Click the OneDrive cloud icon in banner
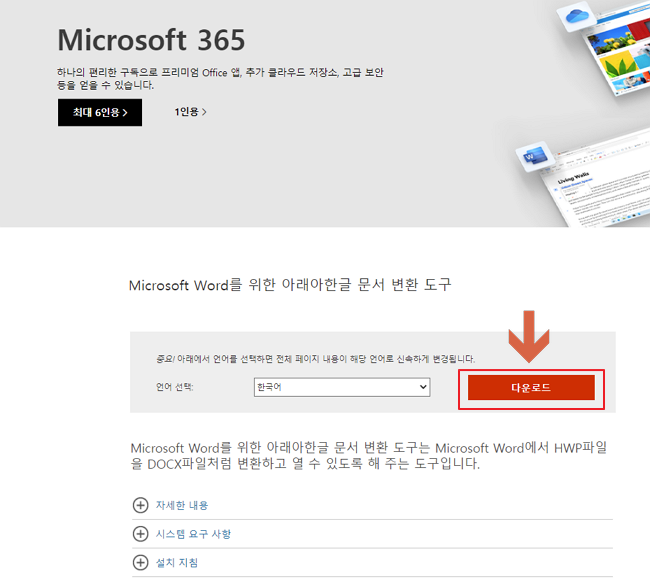650x582 pixels. click(577, 17)
